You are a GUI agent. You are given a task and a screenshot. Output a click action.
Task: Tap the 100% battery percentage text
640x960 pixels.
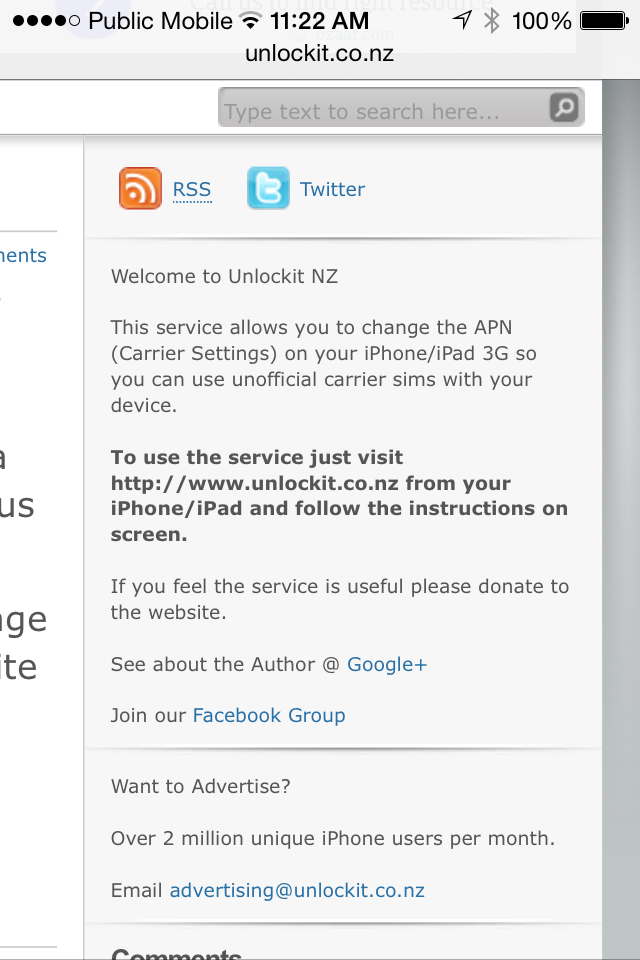tap(541, 21)
